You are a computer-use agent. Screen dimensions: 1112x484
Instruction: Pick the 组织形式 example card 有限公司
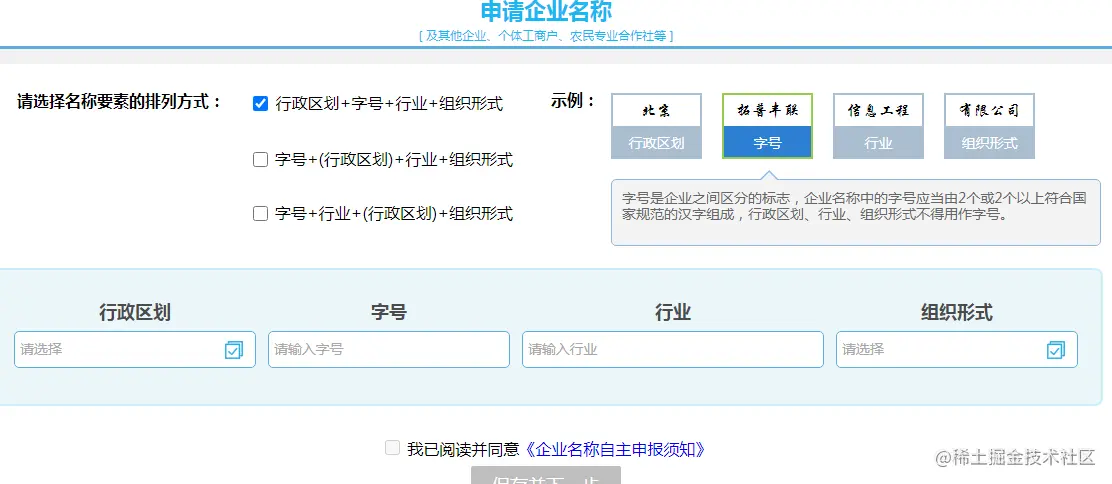tap(989, 126)
